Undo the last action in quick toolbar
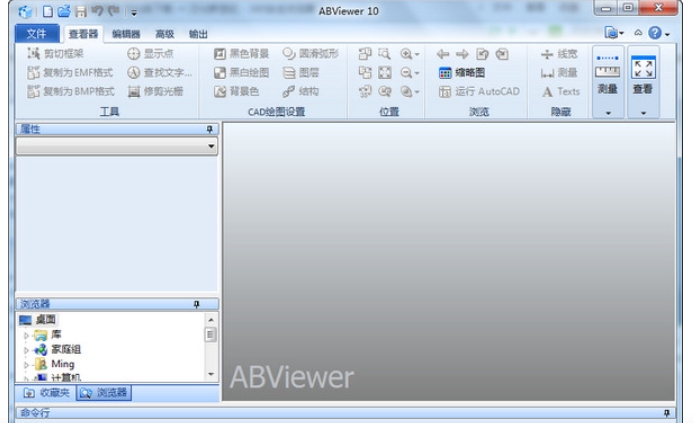The width and height of the screenshot is (694, 423). click(97, 11)
